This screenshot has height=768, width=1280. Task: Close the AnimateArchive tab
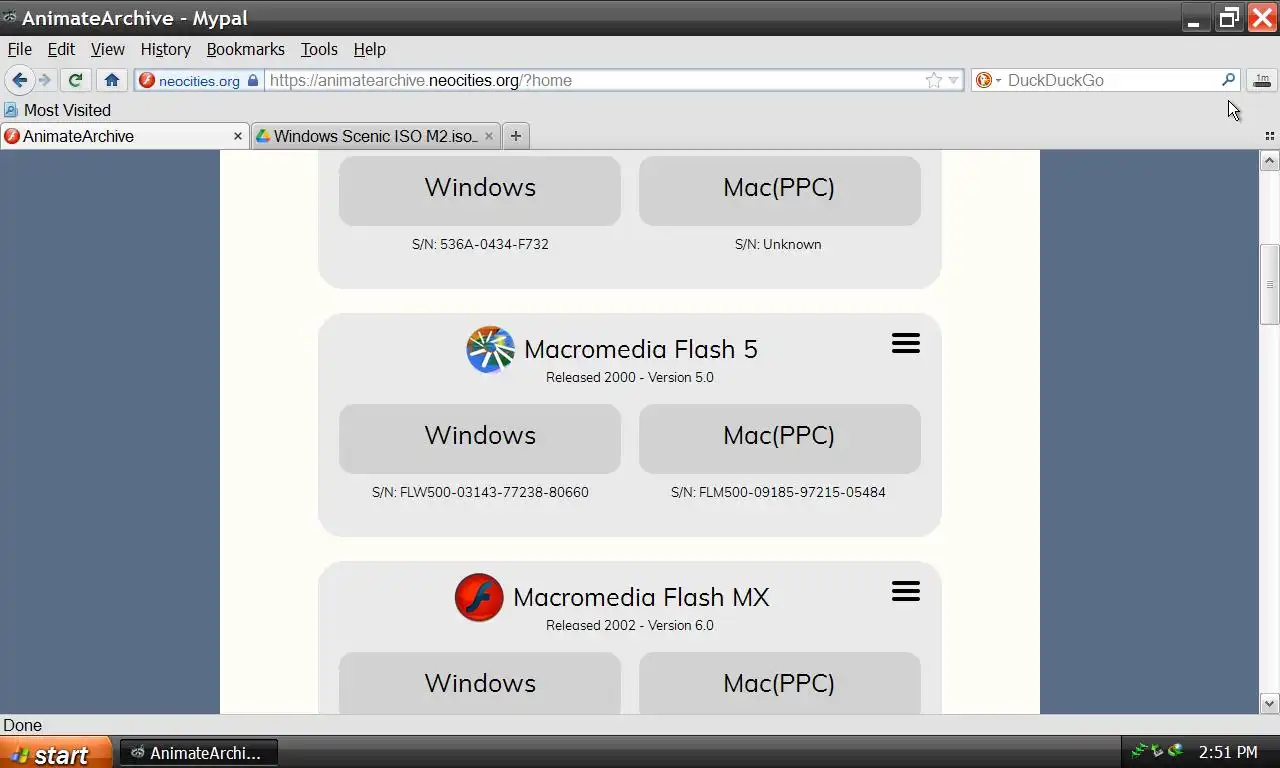(238, 136)
